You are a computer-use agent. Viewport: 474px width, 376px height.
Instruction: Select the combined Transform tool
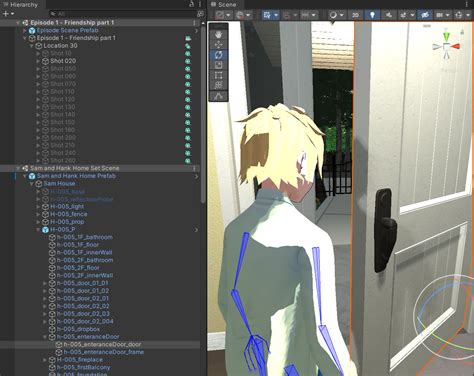(x=218, y=85)
